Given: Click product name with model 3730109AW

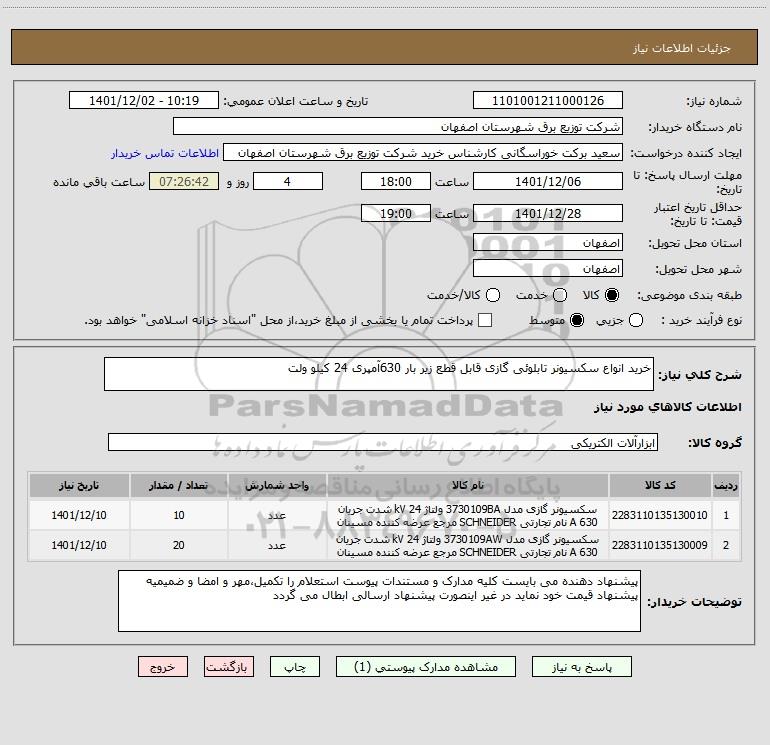Looking at the screenshot, I should coord(467,546).
